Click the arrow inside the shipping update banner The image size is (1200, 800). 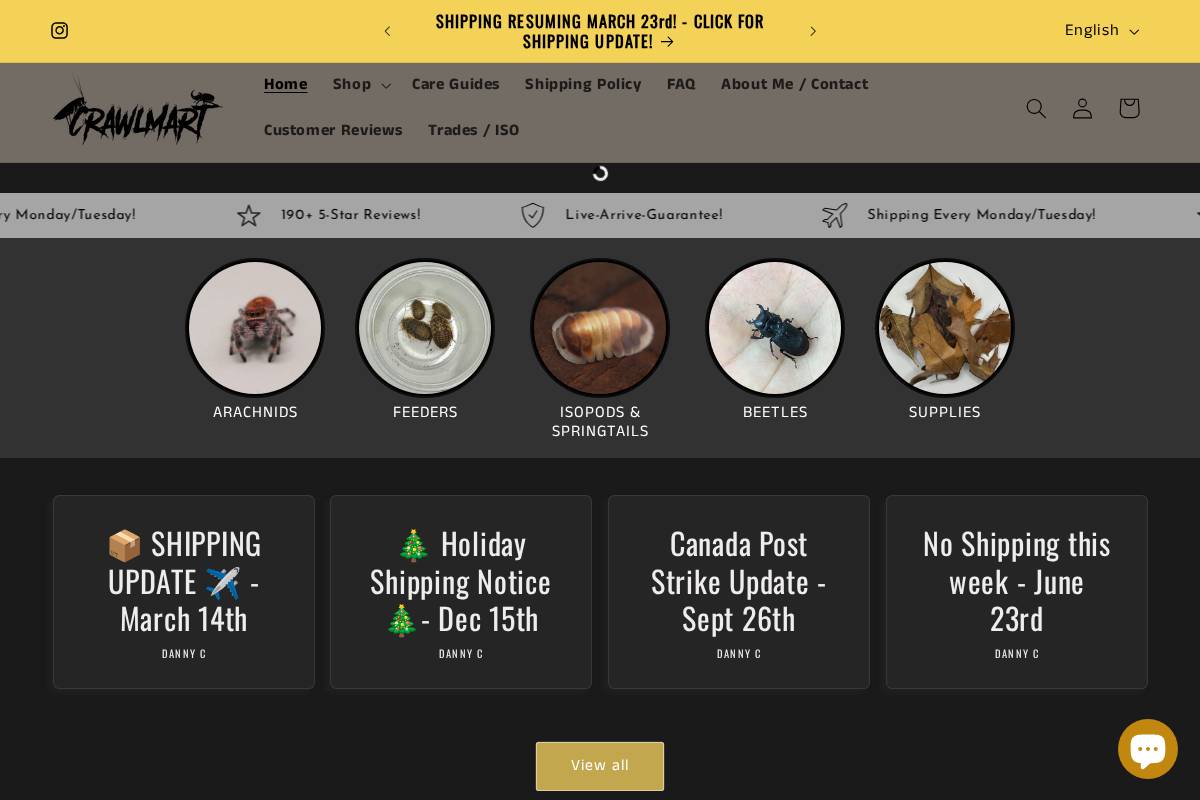point(666,42)
